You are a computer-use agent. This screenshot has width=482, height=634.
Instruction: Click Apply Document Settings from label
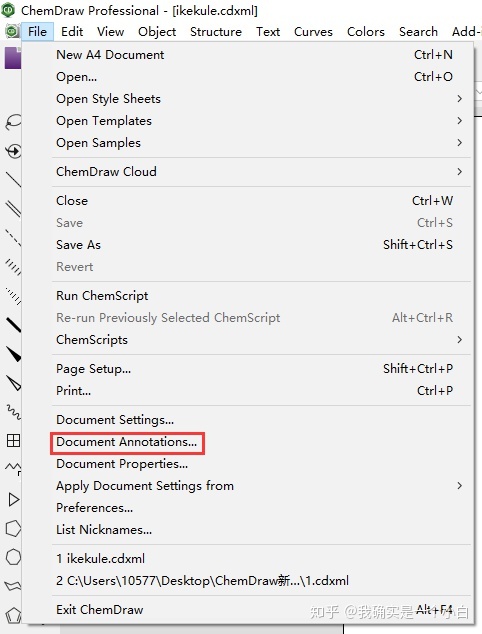(145, 485)
